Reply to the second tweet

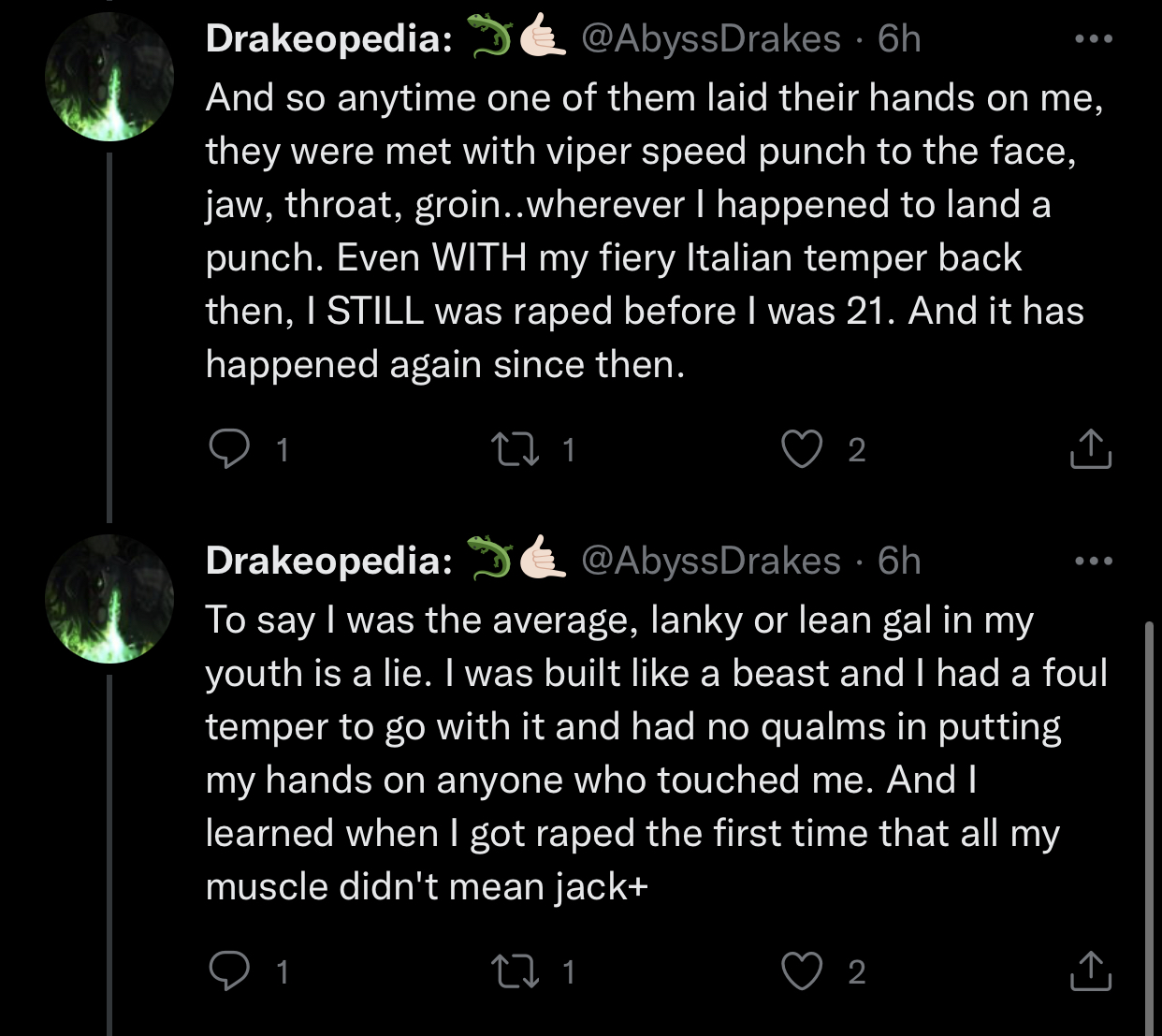(x=228, y=972)
